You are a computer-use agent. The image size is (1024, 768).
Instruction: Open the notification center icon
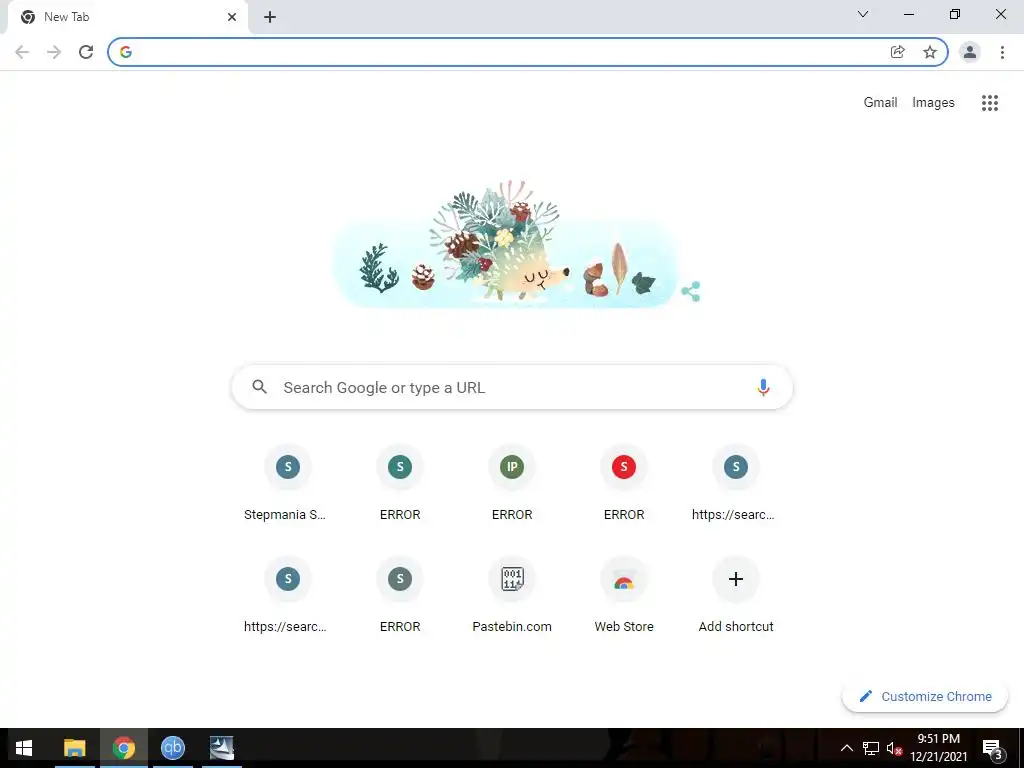[x=993, y=748]
